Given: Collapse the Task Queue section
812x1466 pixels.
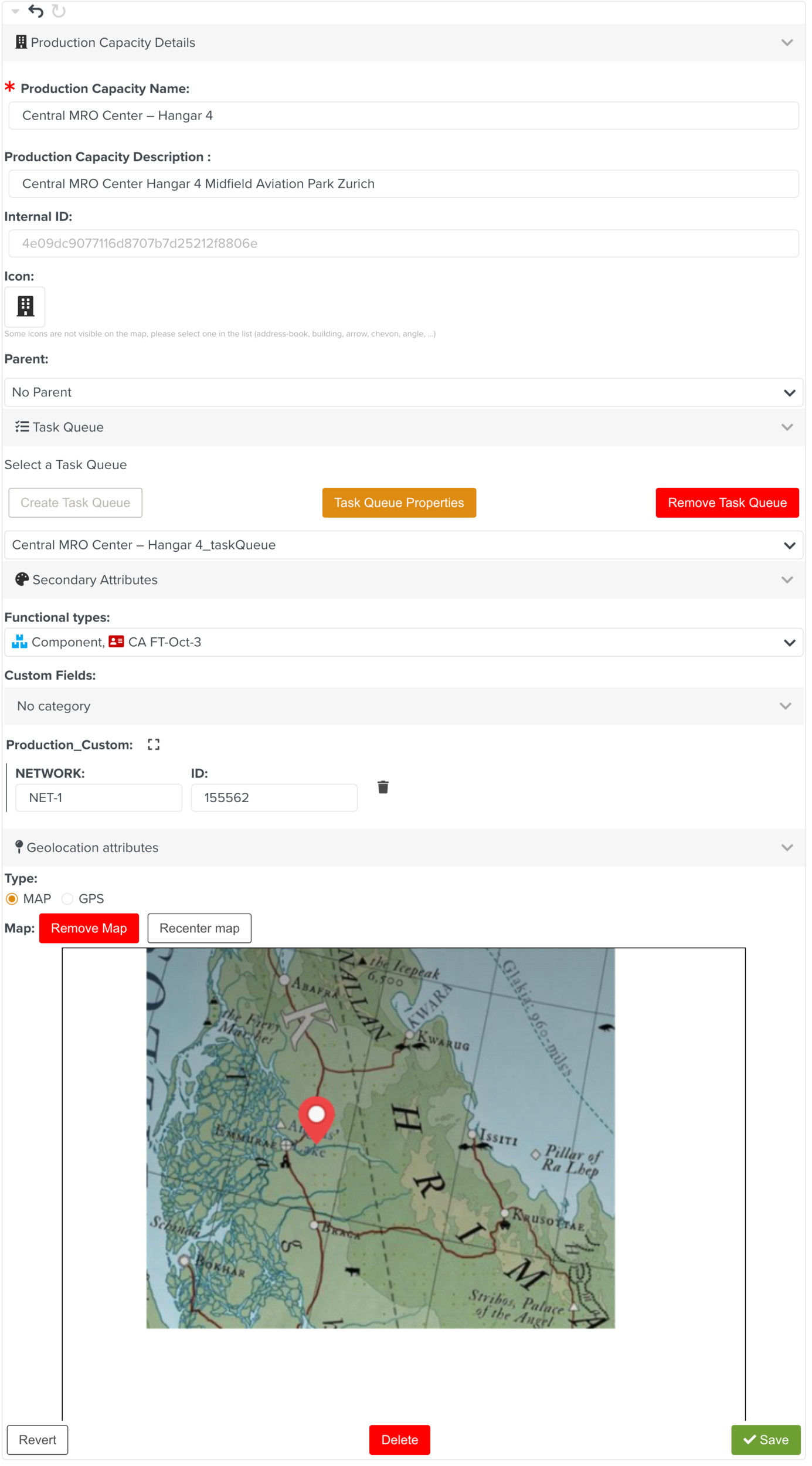Looking at the screenshot, I should 787,427.
